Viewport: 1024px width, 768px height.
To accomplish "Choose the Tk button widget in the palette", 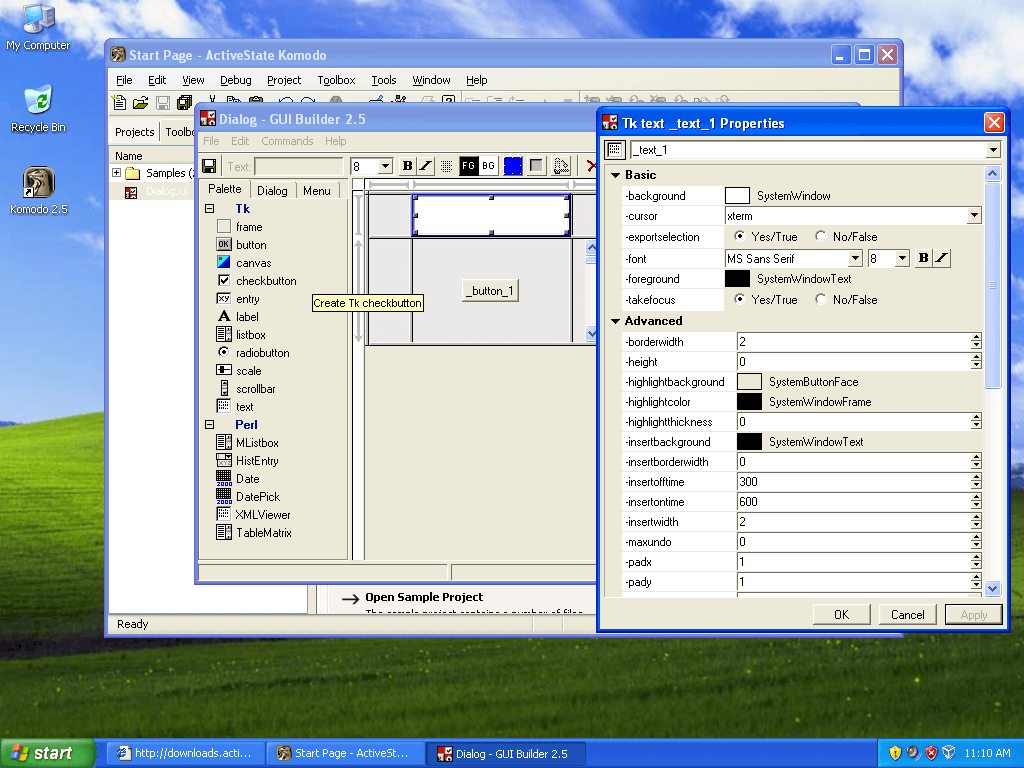I will click(241, 245).
